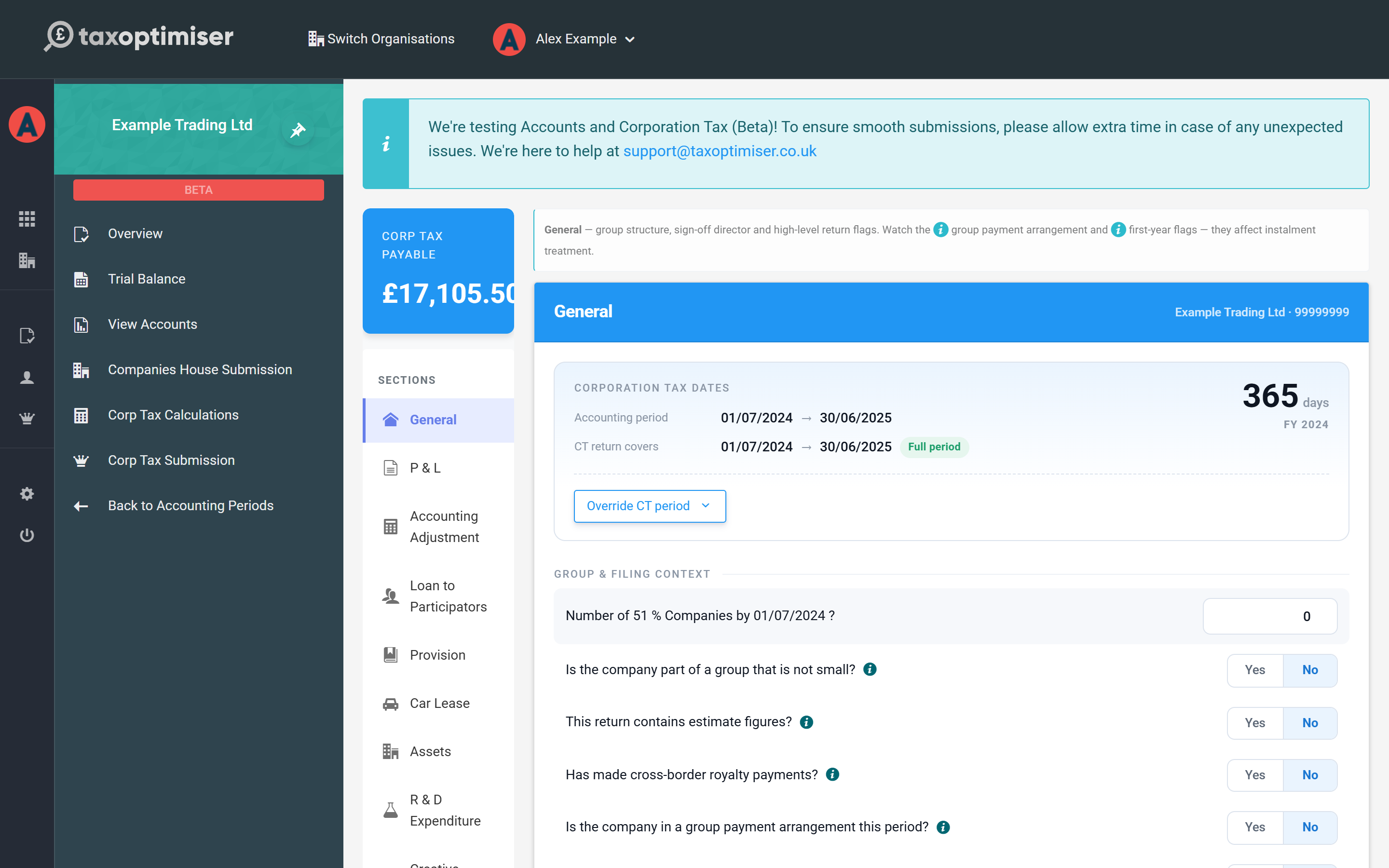Click the R & D flask icon
Image resolution: width=1389 pixels, height=868 pixels.
click(x=390, y=810)
